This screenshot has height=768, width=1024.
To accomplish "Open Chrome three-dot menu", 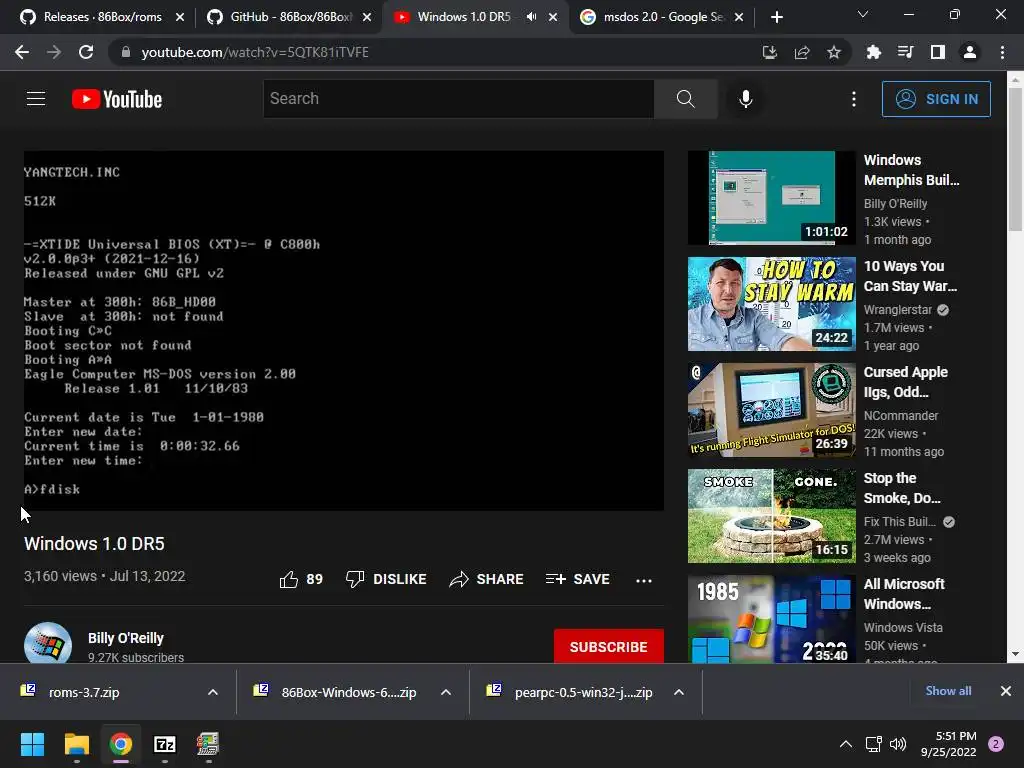I will pos(1002,52).
